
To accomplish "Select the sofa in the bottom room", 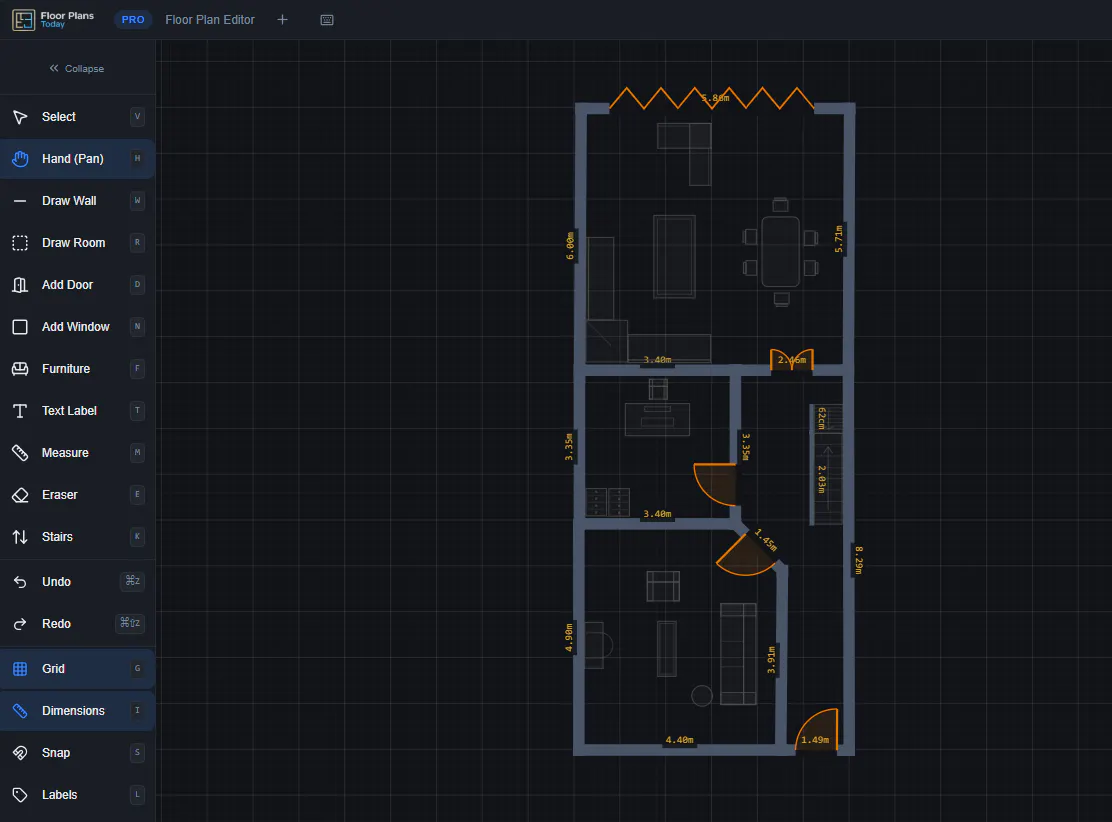I will coord(738,654).
